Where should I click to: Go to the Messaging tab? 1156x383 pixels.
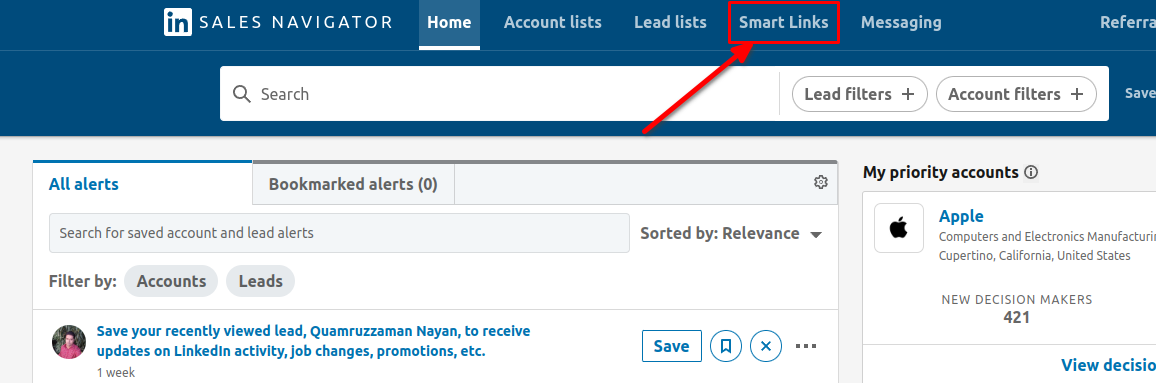(x=901, y=23)
